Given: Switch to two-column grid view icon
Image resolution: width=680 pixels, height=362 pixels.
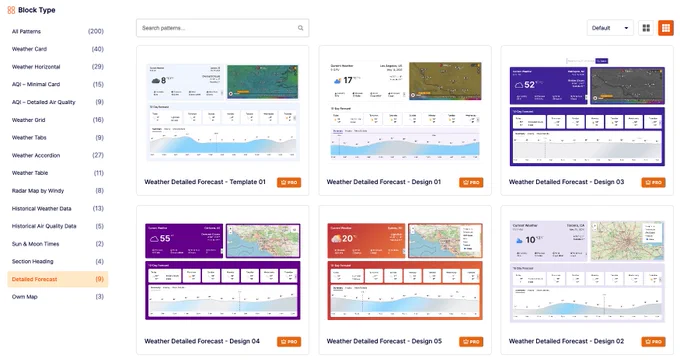Looking at the screenshot, I should click(x=646, y=28).
